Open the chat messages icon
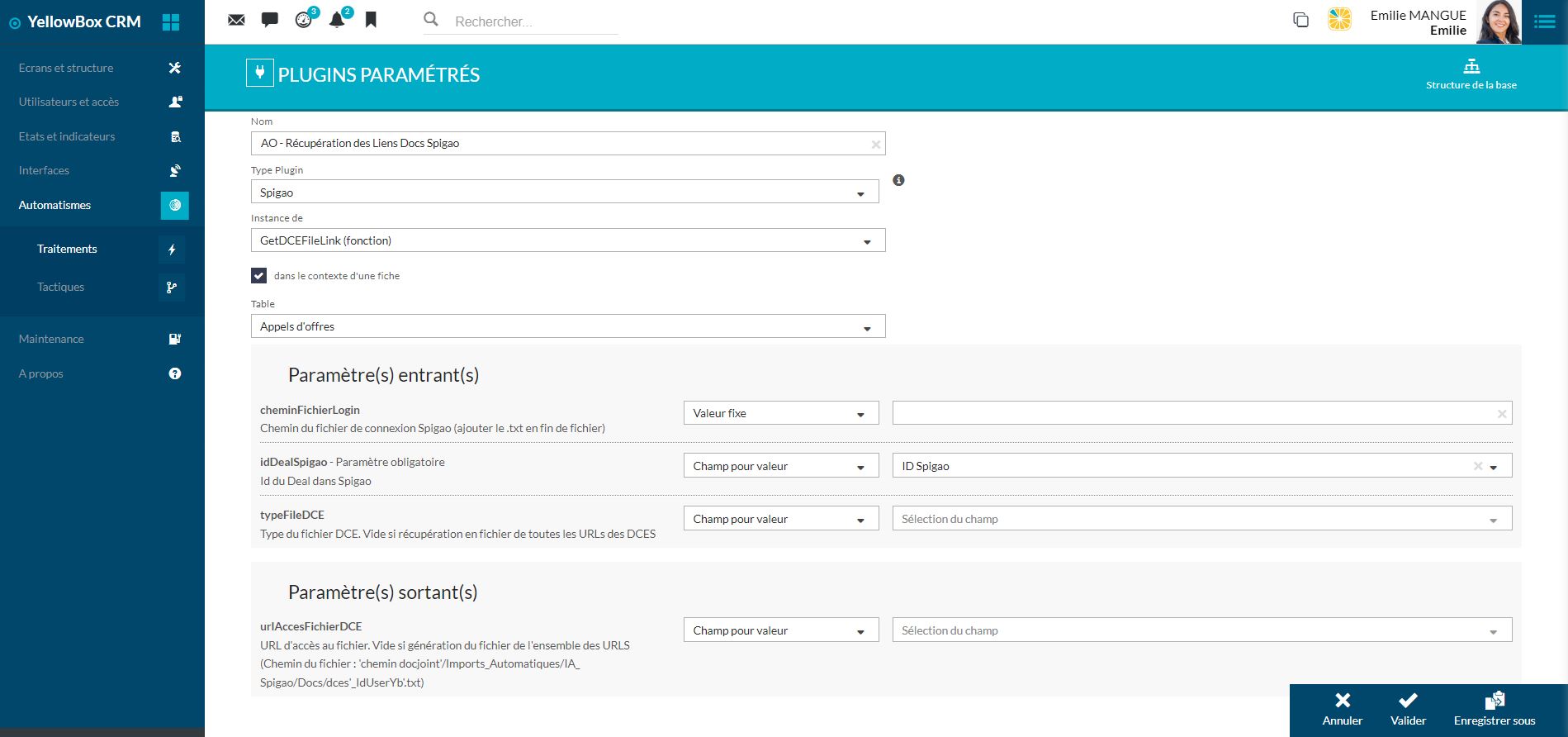1568x737 pixels. (270, 20)
